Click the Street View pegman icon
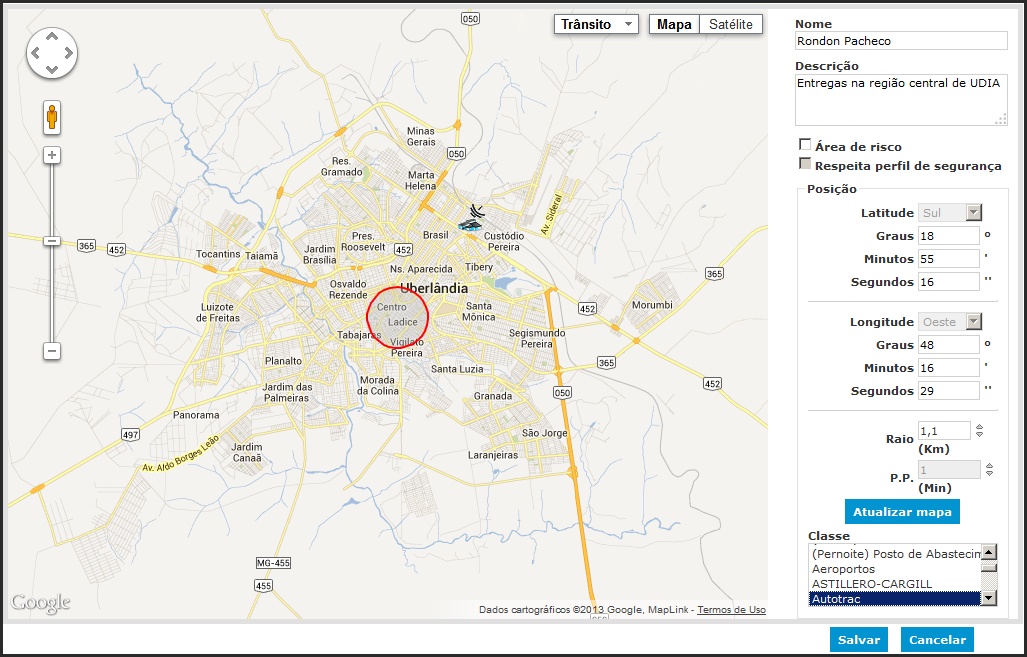Image resolution: width=1027 pixels, height=657 pixels. point(52,117)
